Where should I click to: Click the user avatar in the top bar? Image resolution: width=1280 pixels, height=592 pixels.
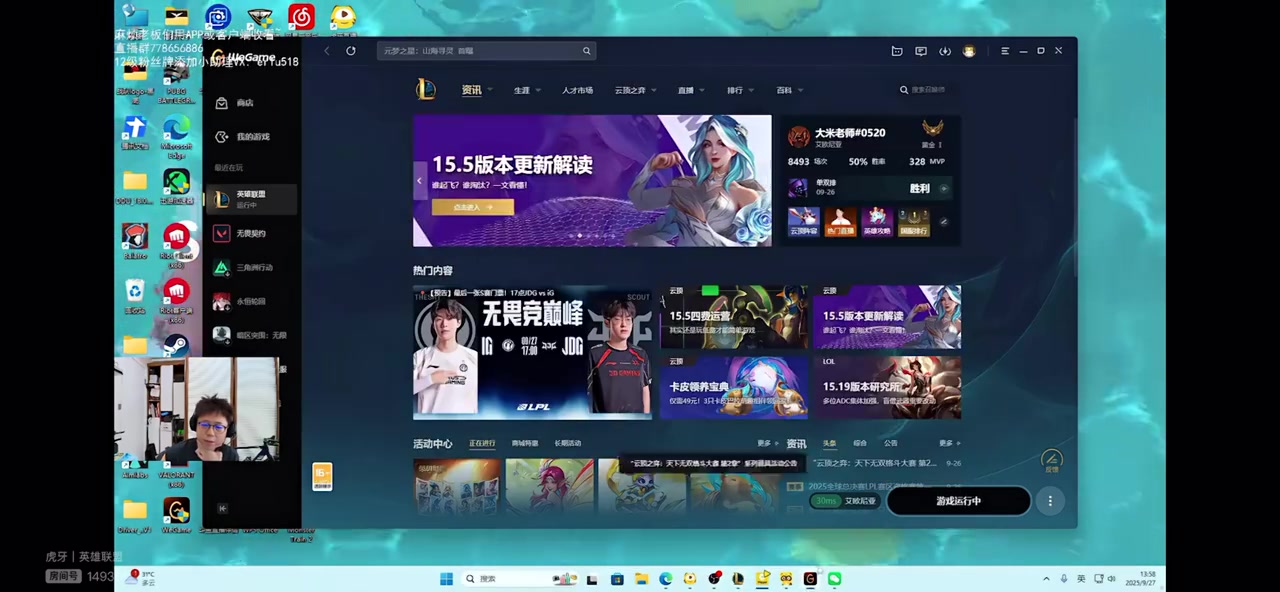tap(969, 51)
